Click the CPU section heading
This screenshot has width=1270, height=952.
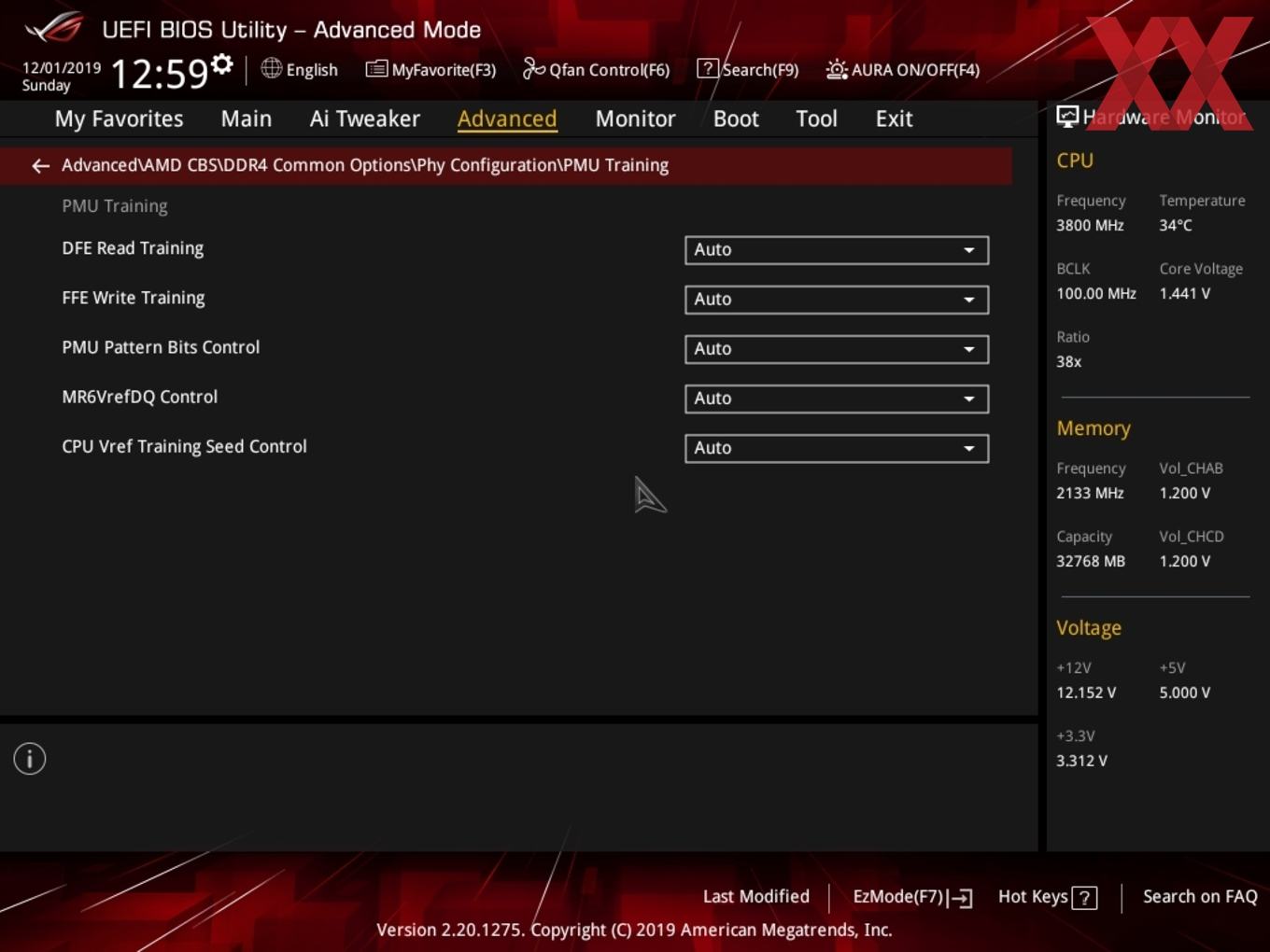click(1075, 161)
